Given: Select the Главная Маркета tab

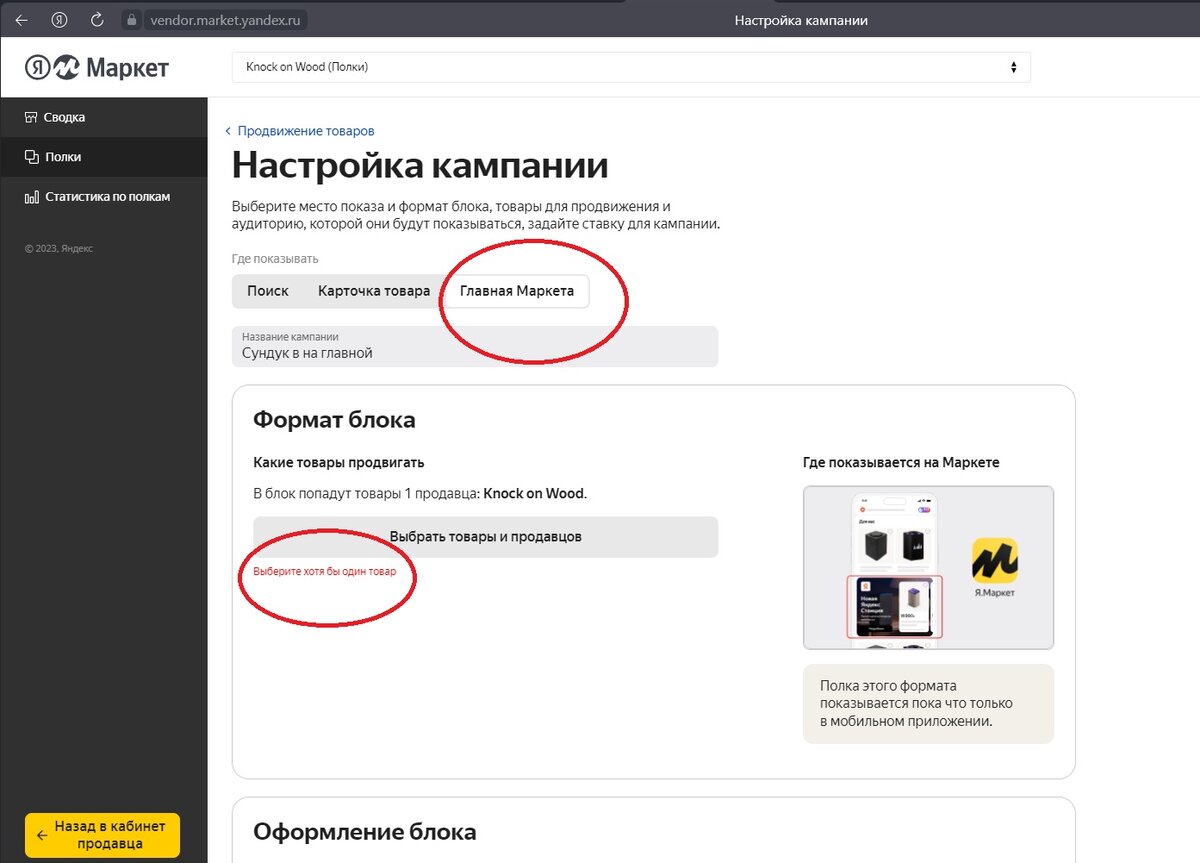Looking at the screenshot, I should pos(517,291).
